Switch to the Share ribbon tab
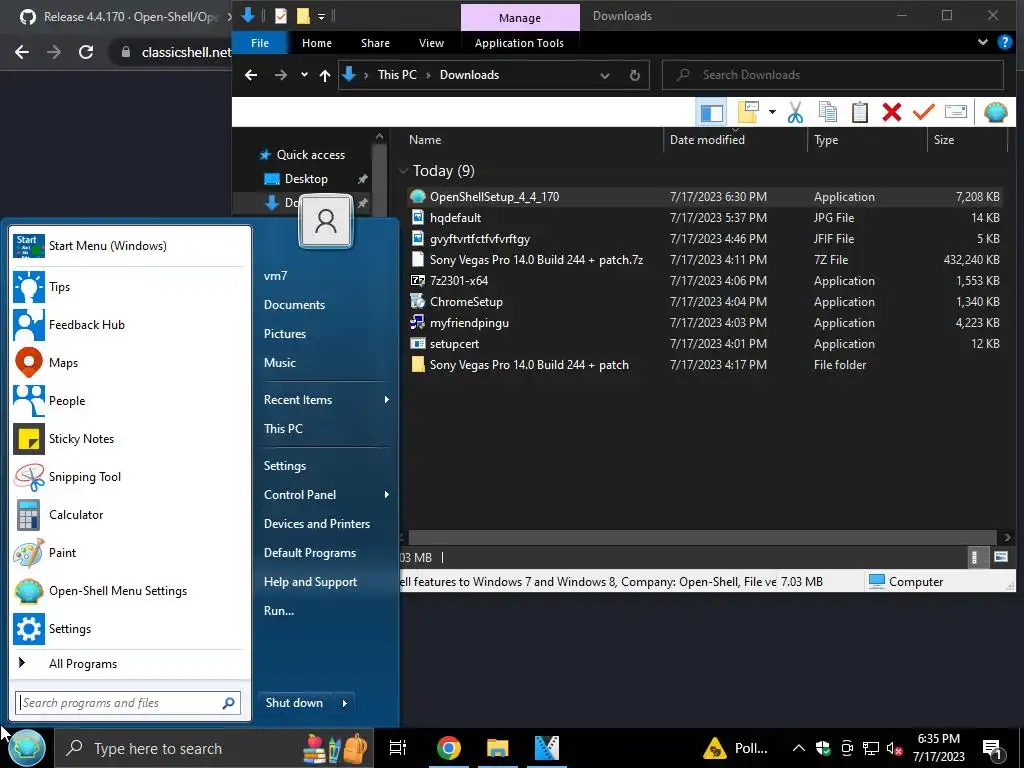This screenshot has width=1024, height=768. click(376, 43)
